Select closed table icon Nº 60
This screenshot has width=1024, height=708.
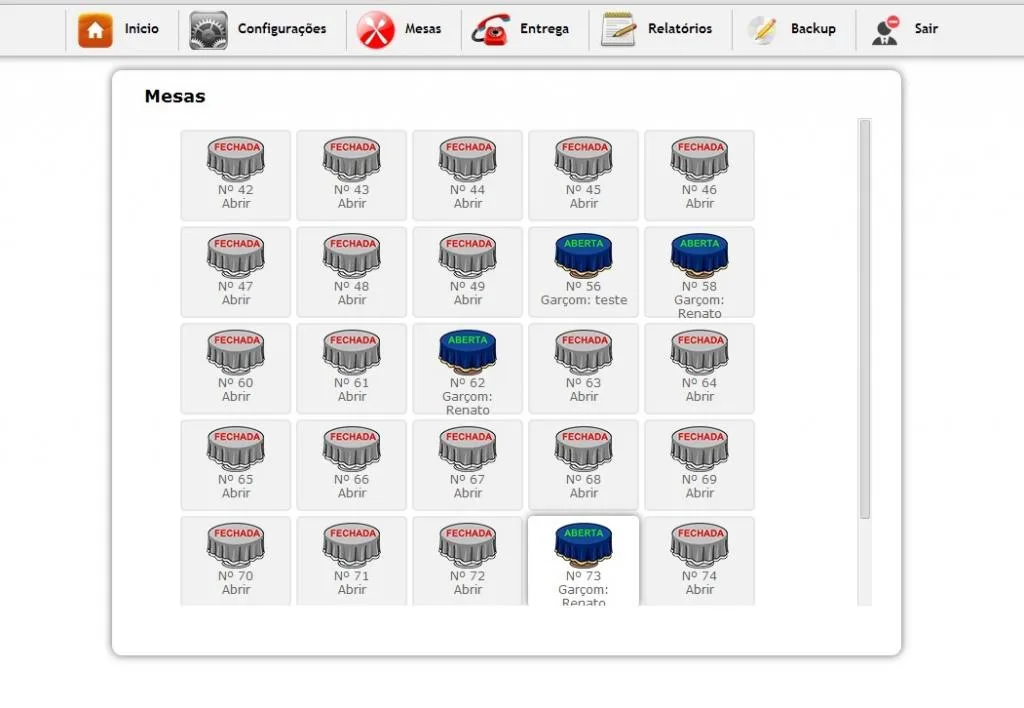(x=236, y=352)
